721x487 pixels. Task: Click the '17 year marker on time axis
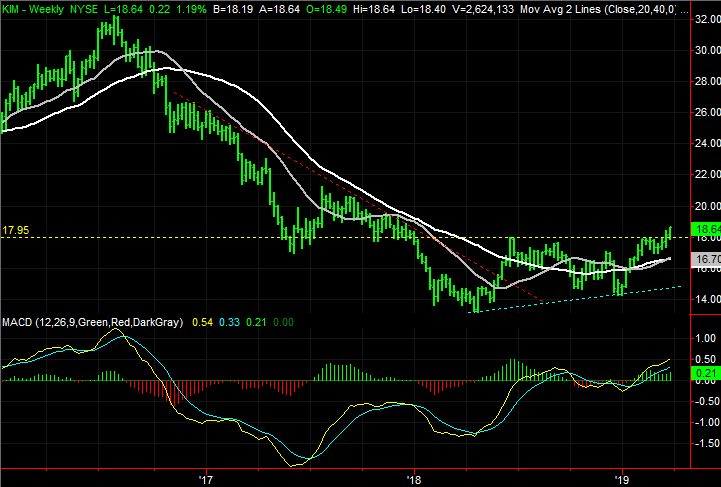point(206,478)
